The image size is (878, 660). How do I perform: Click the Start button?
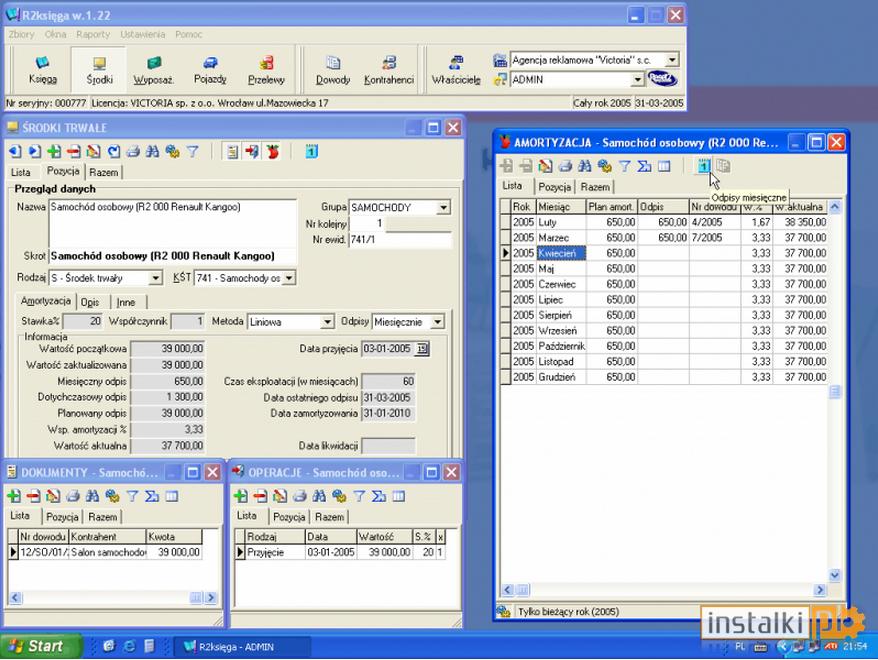click(x=39, y=646)
